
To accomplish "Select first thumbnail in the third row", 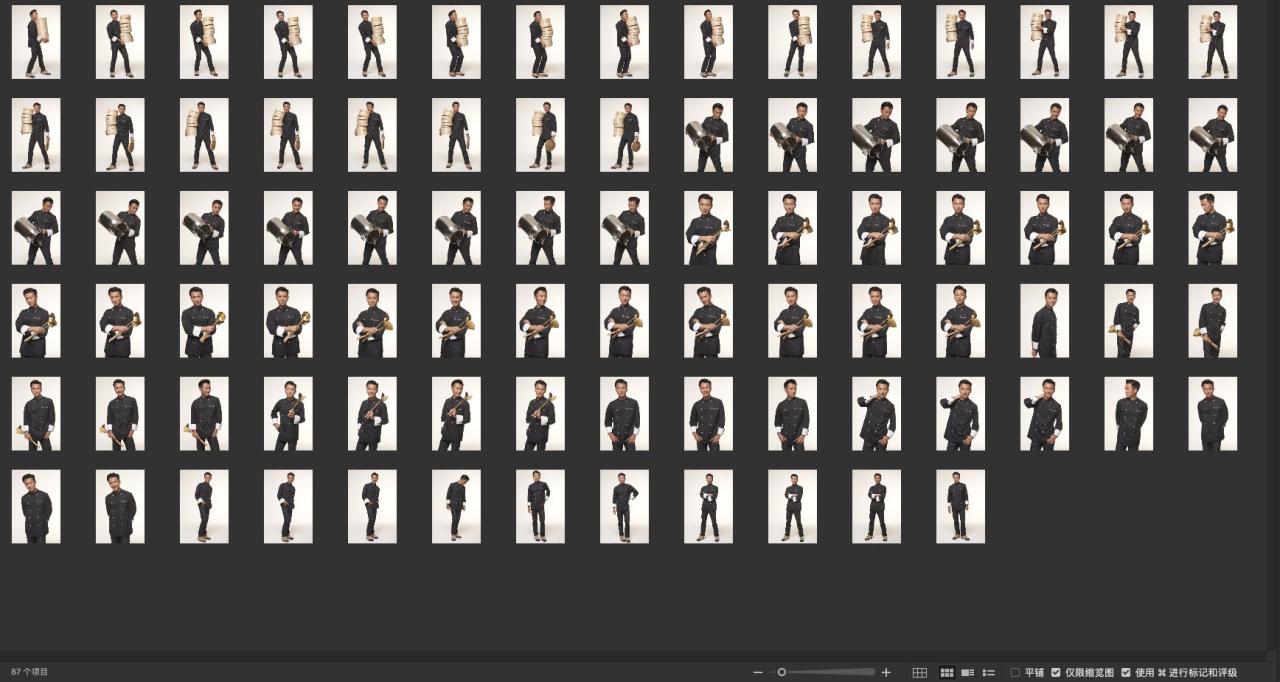I will click(x=36, y=228).
